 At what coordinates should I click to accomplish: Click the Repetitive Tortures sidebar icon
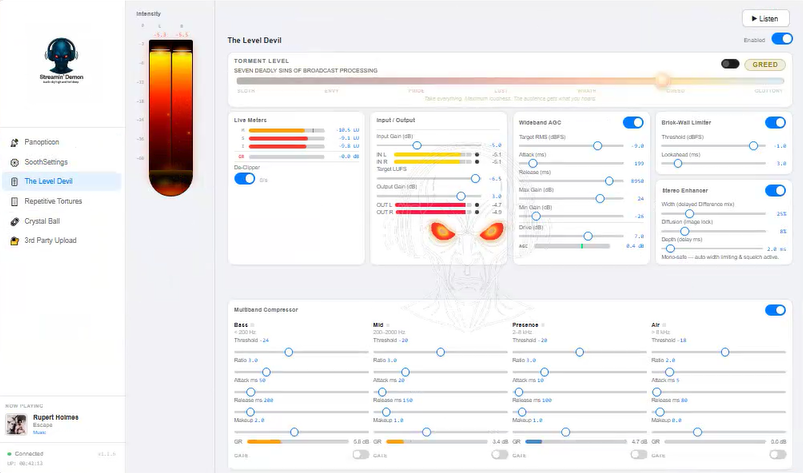[x=14, y=201]
